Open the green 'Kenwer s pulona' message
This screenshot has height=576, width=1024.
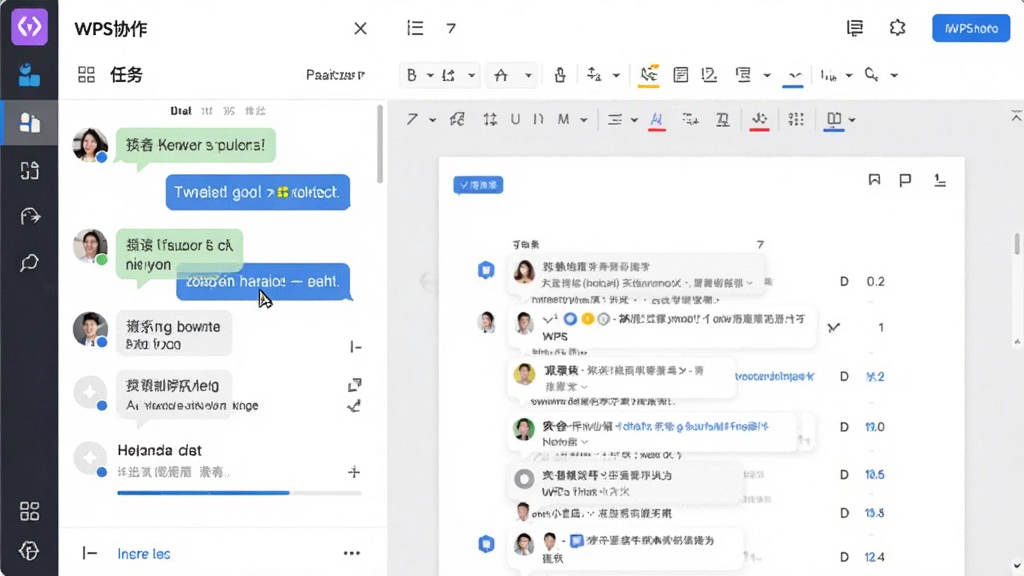tap(195, 145)
